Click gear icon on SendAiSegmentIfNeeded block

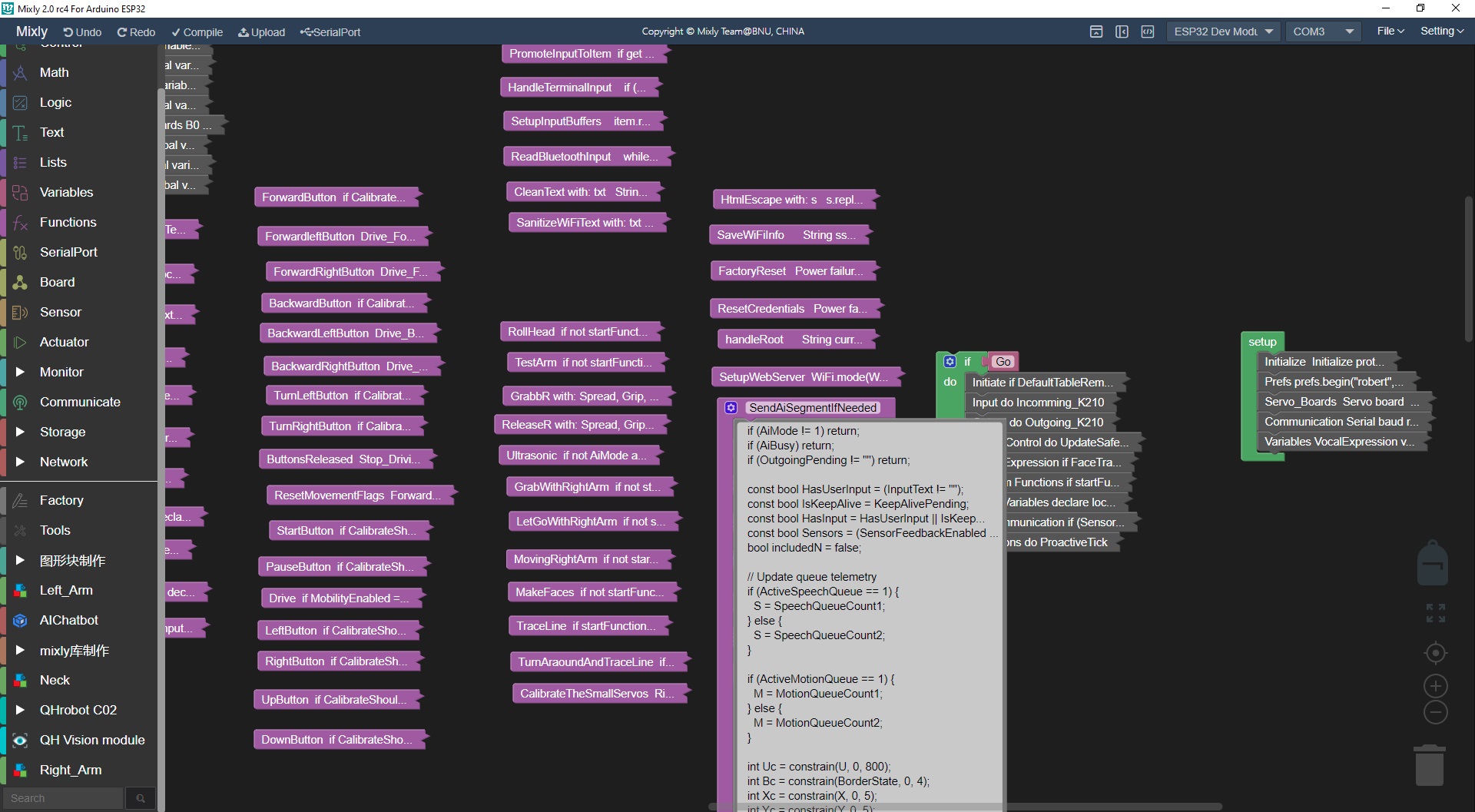point(731,408)
